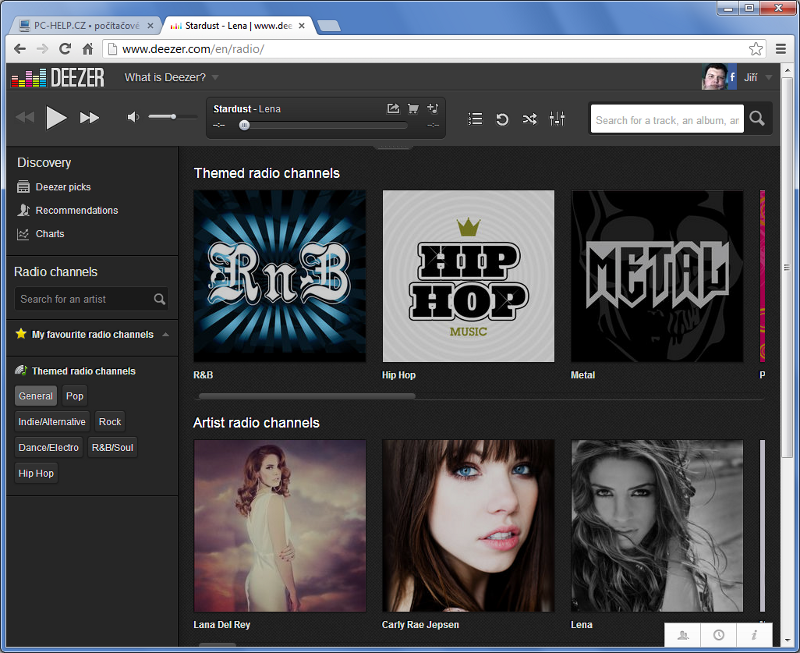Toggle shuffle playback
This screenshot has height=653, width=800.
point(529,119)
